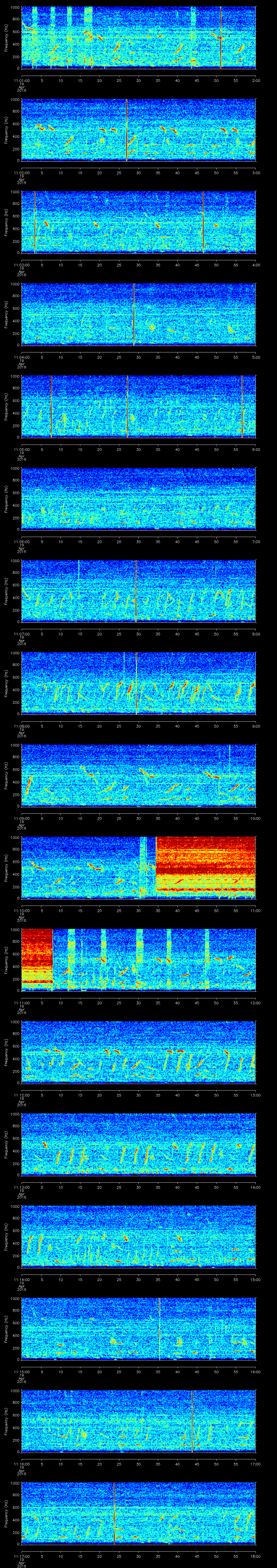Choose the spectrogram panel starting at 11:12:00
Viewport: 277px width, 1568px height.
pyautogui.click(x=139, y=1052)
